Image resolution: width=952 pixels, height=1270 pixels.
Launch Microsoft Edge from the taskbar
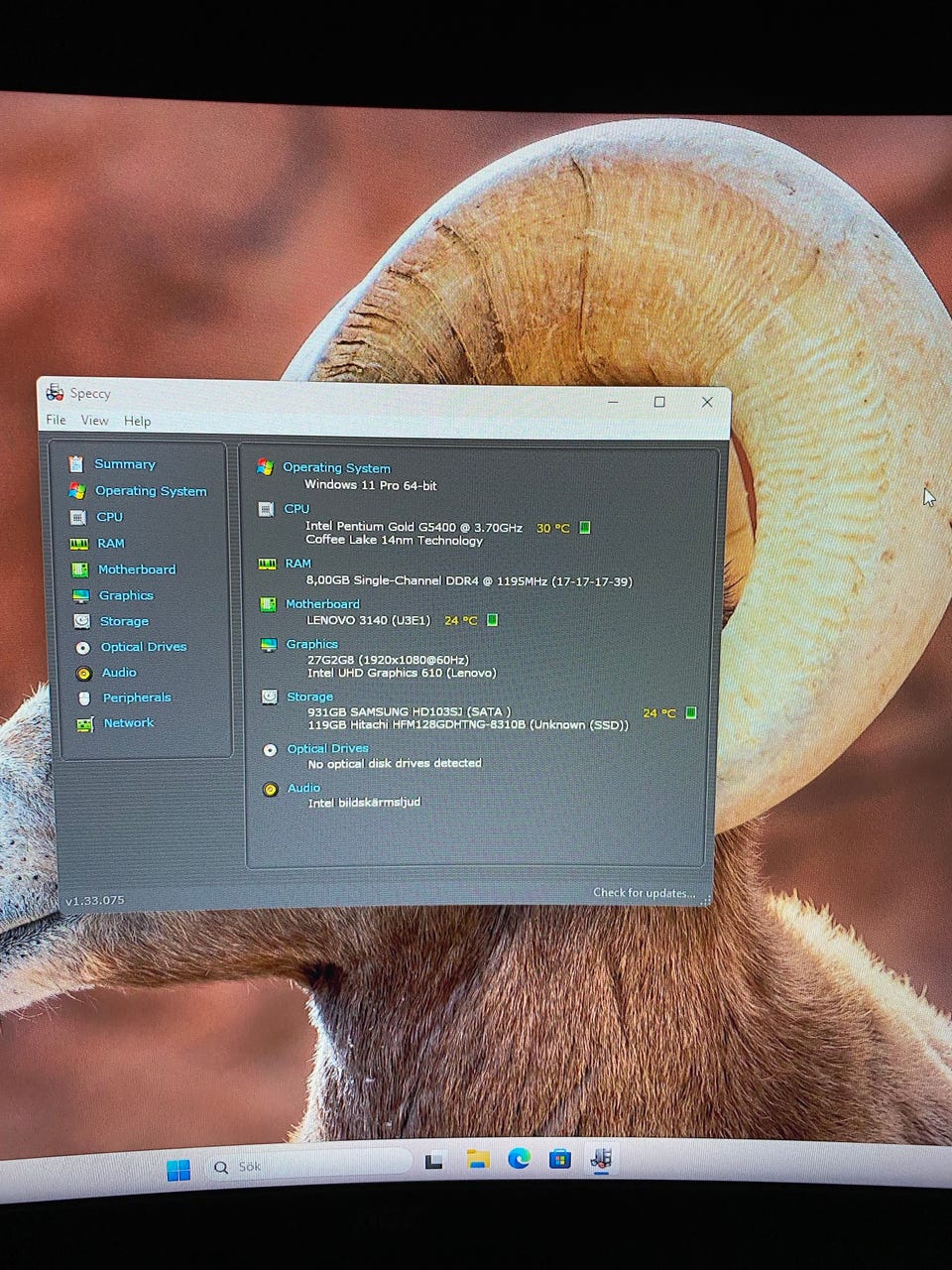tap(519, 1159)
